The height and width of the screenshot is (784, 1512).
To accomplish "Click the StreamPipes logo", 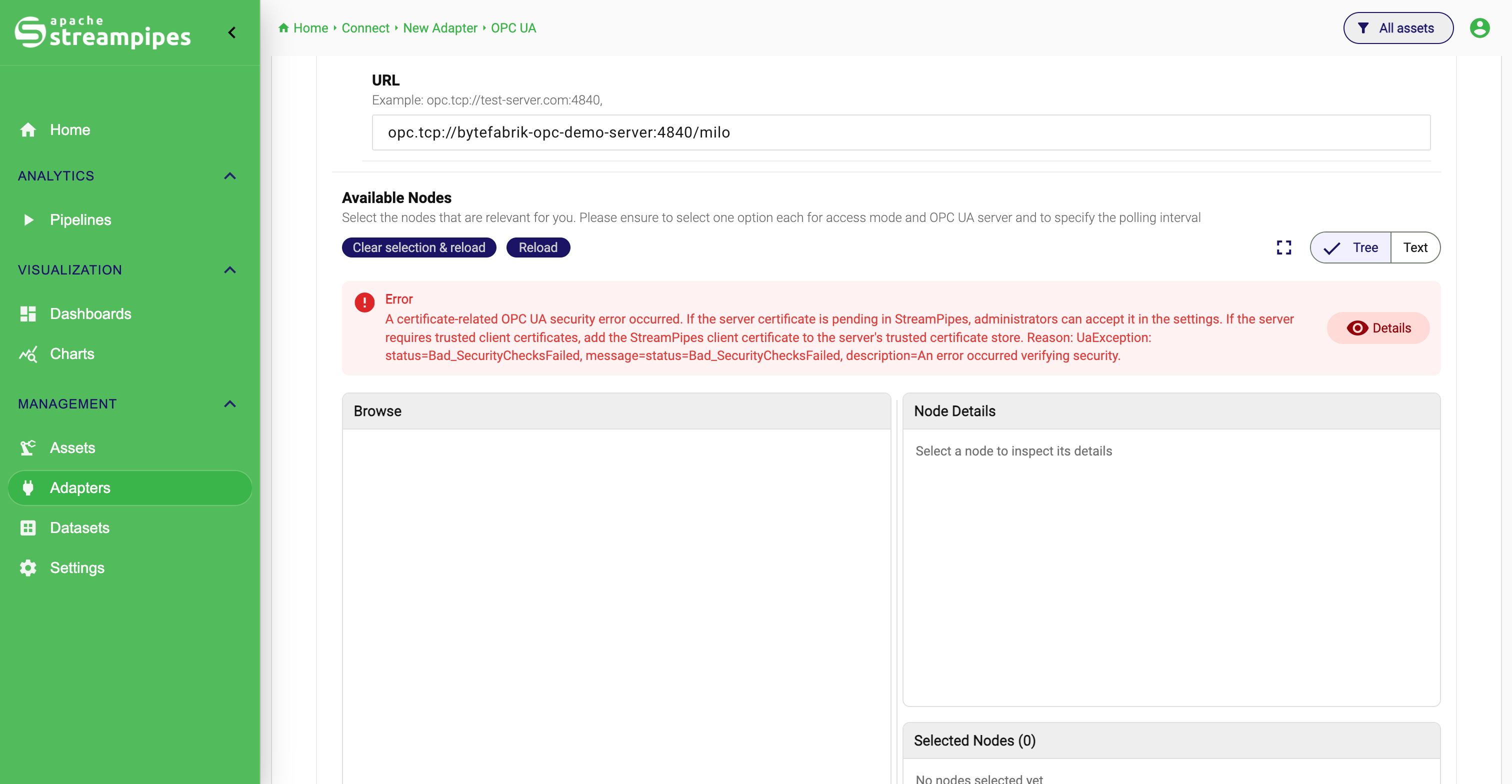I will click(102, 32).
